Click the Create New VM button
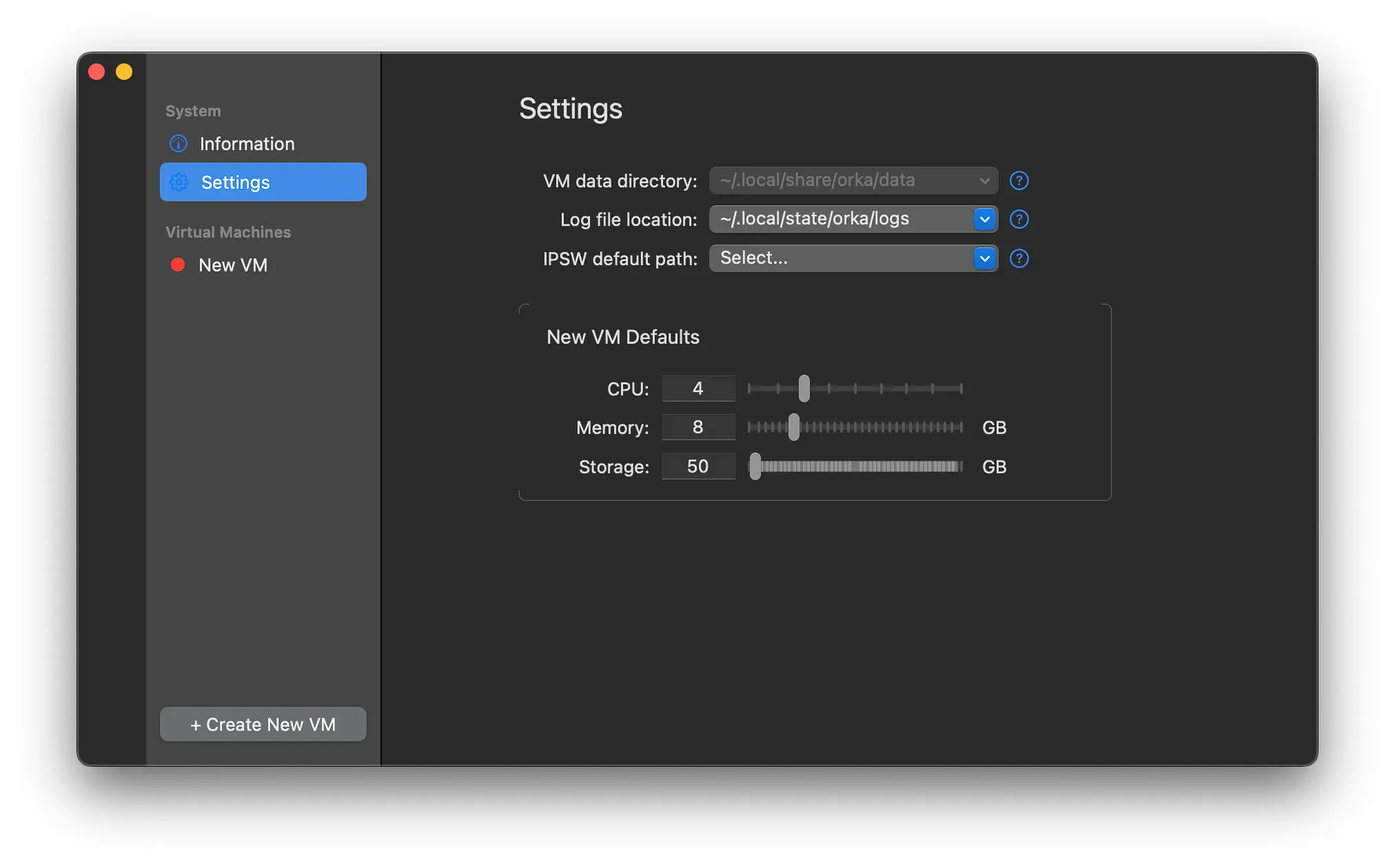 click(x=263, y=722)
